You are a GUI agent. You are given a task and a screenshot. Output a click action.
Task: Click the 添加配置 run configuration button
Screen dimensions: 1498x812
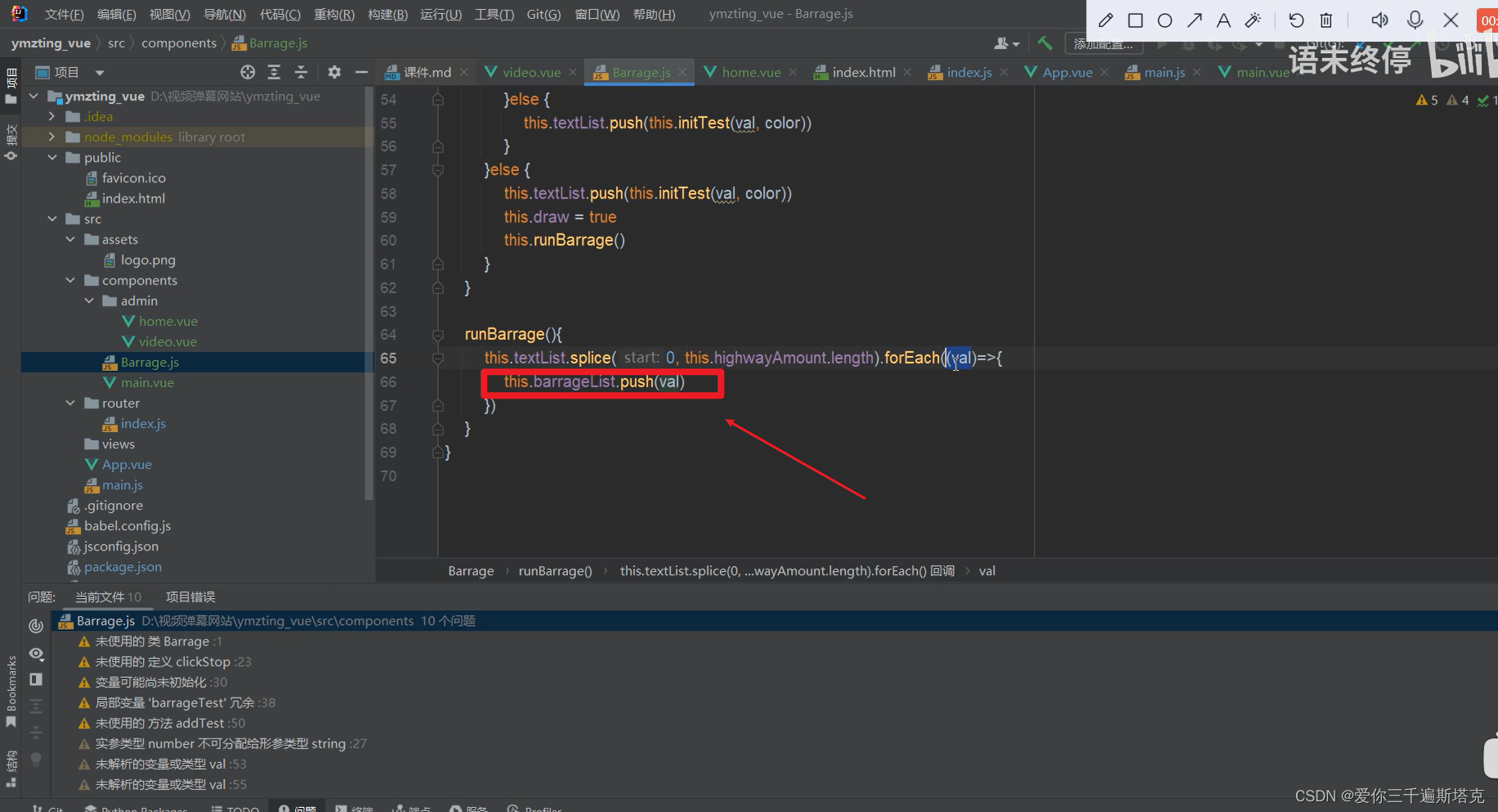tap(1103, 44)
